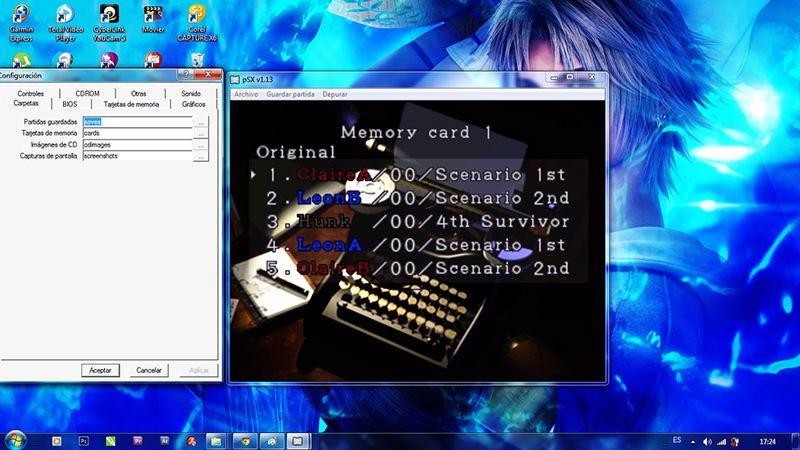The width and height of the screenshot is (800, 450).
Task: Click the Imágenes de CD 'cdimages' field
Action: pos(137,145)
